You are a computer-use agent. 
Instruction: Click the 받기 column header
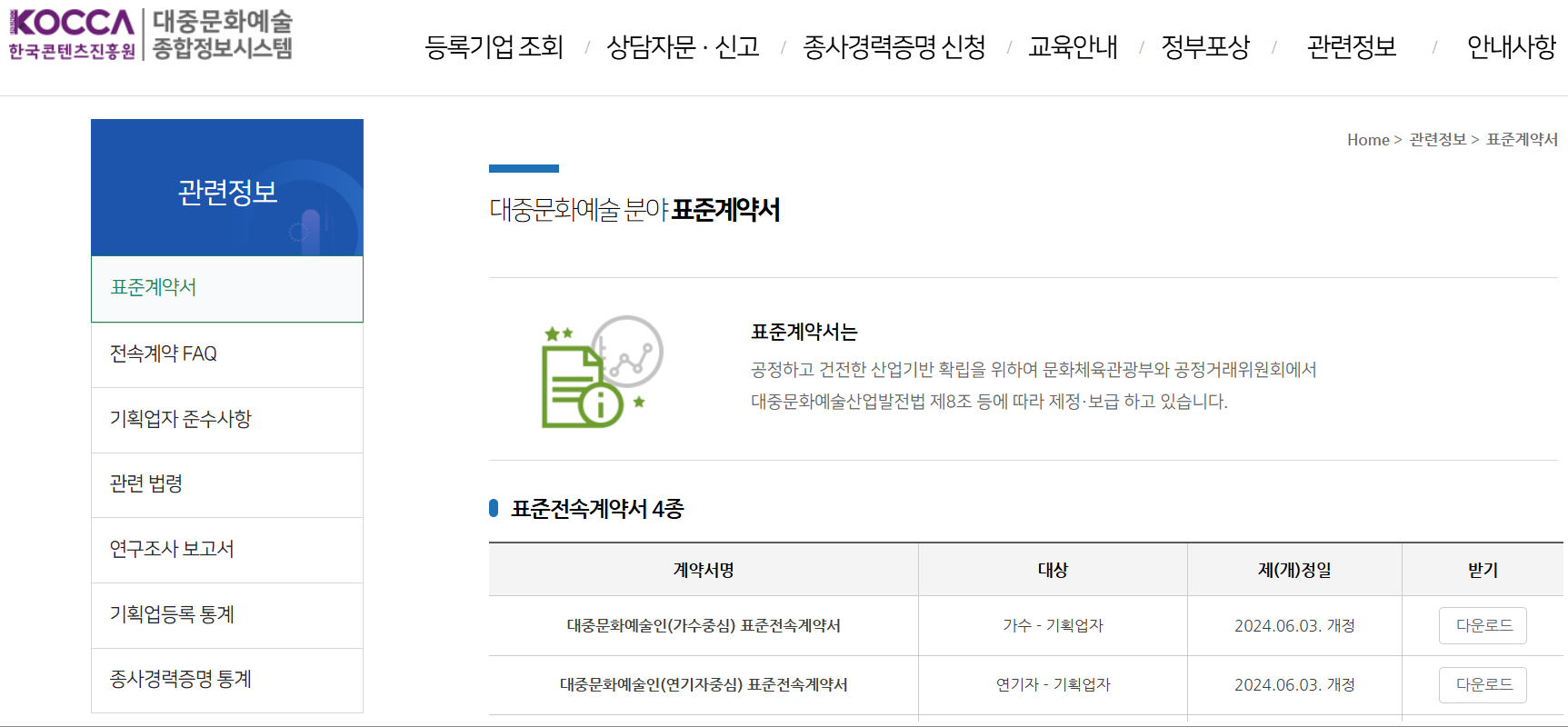coord(1483,570)
